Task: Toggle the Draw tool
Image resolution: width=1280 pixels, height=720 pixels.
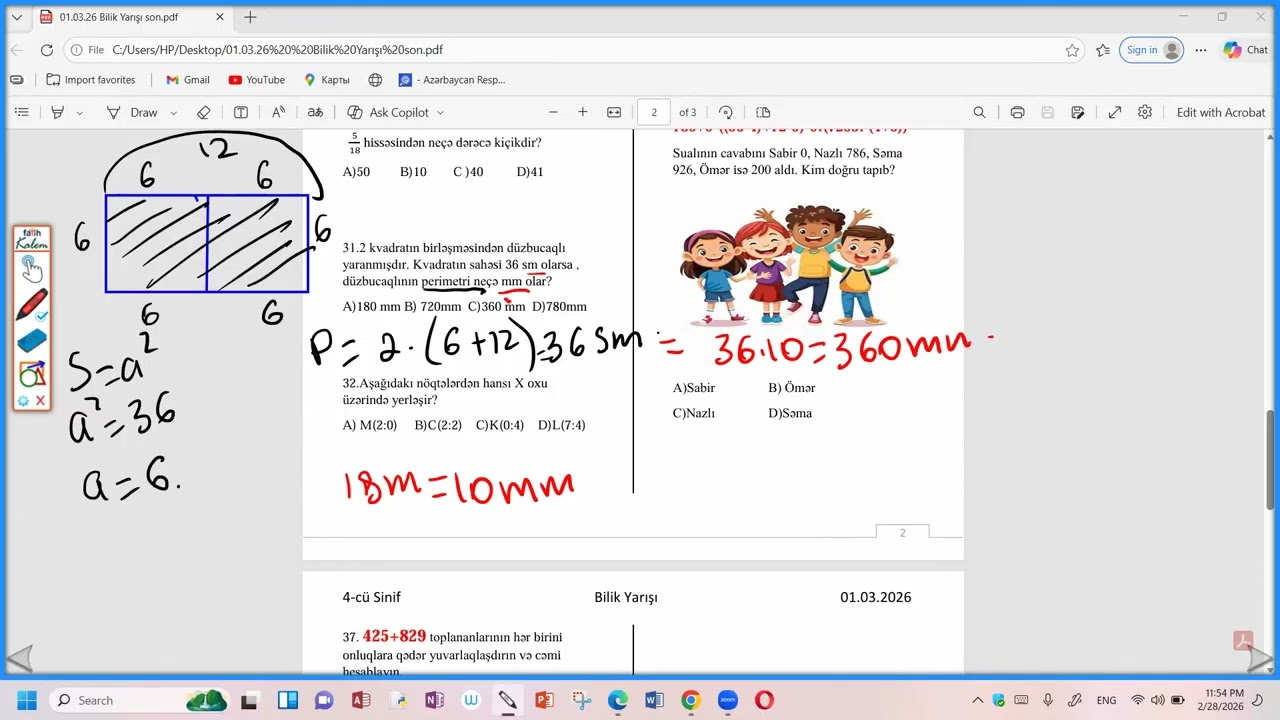Action: pos(132,112)
